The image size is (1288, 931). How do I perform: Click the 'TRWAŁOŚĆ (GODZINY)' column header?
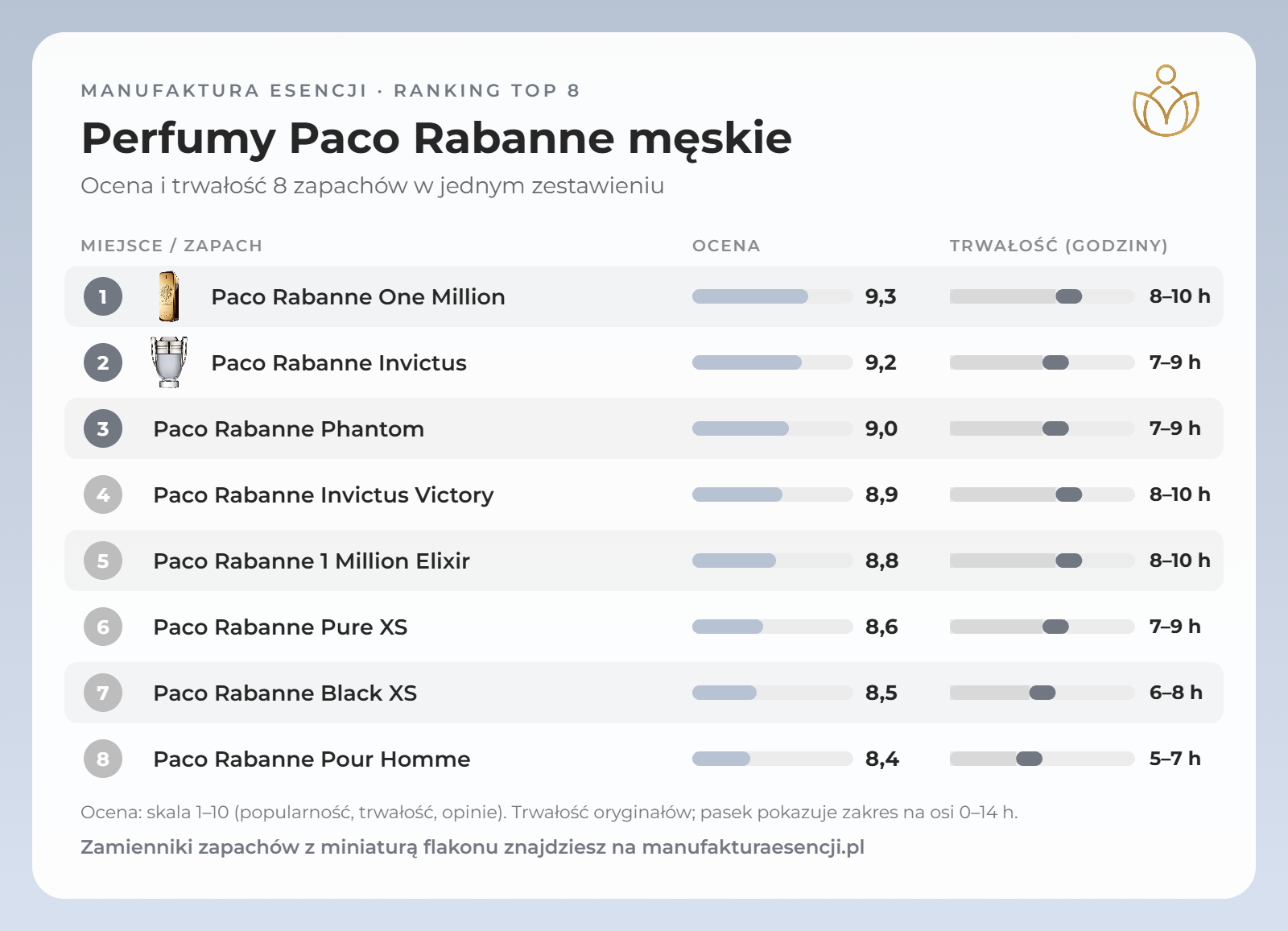click(1059, 246)
